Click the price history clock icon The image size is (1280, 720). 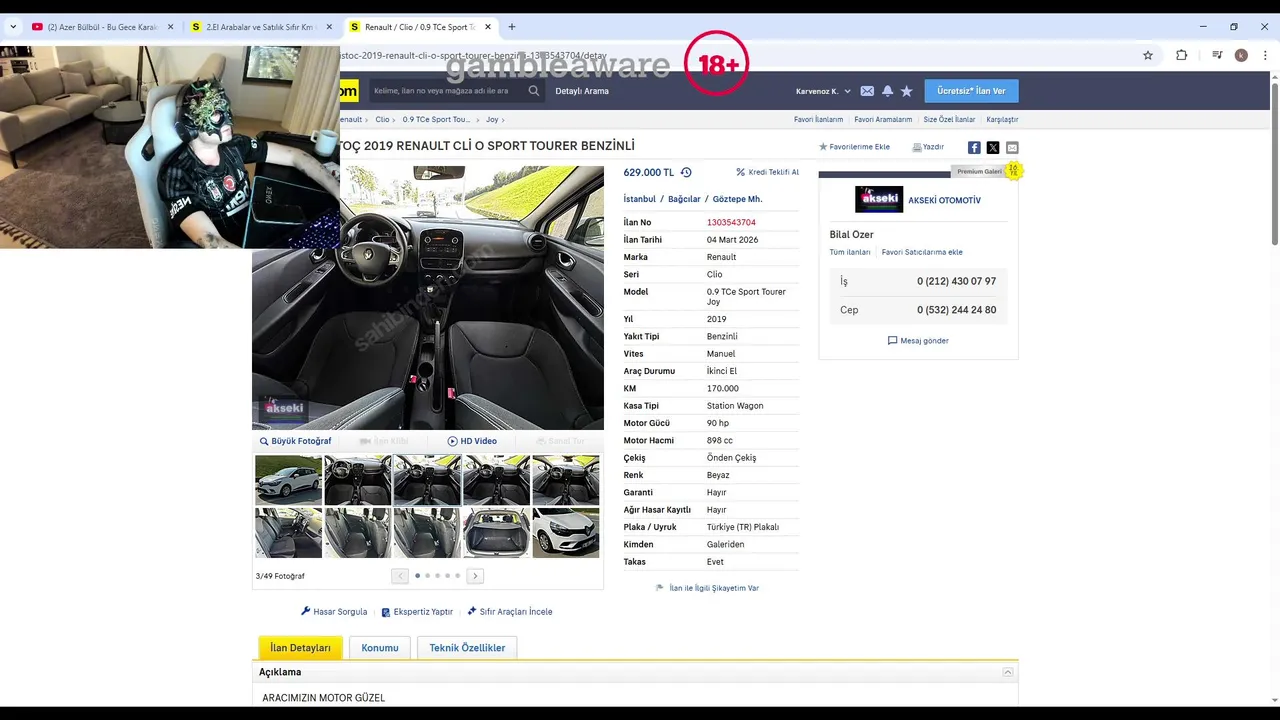coord(686,172)
